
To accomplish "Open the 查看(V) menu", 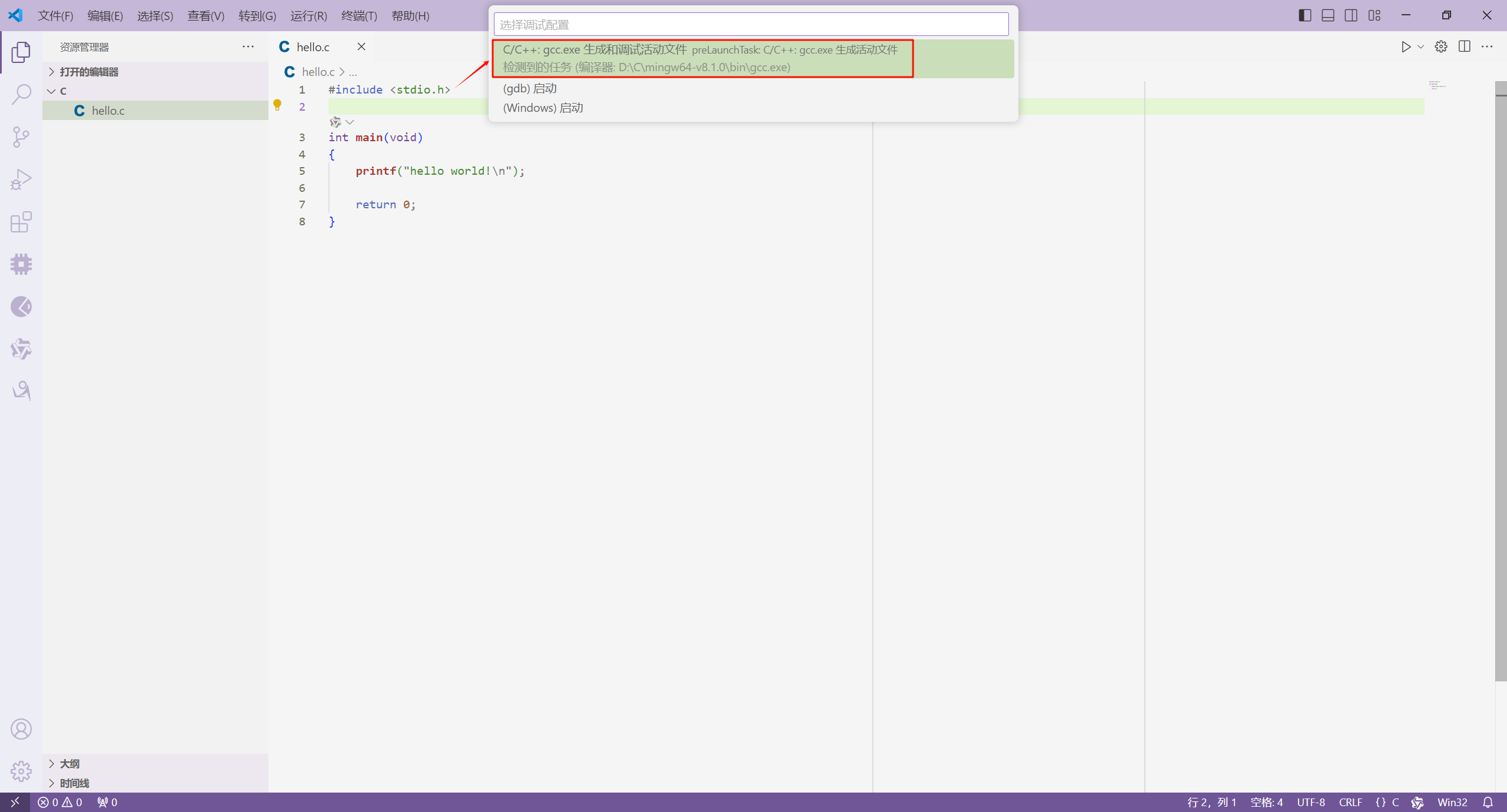I will click(x=206, y=16).
